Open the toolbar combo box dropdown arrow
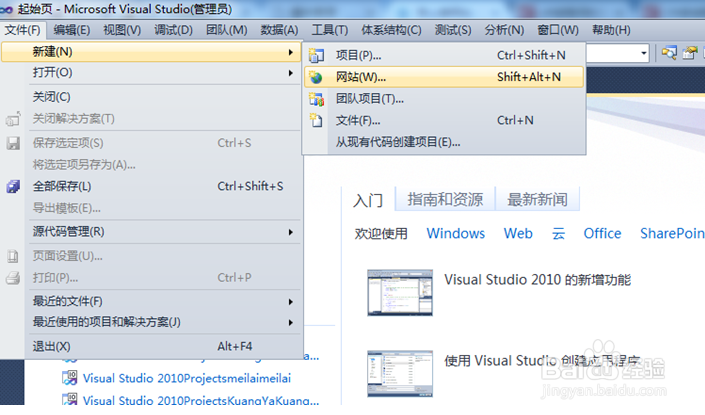This screenshot has height=415, width=705. click(644, 54)
